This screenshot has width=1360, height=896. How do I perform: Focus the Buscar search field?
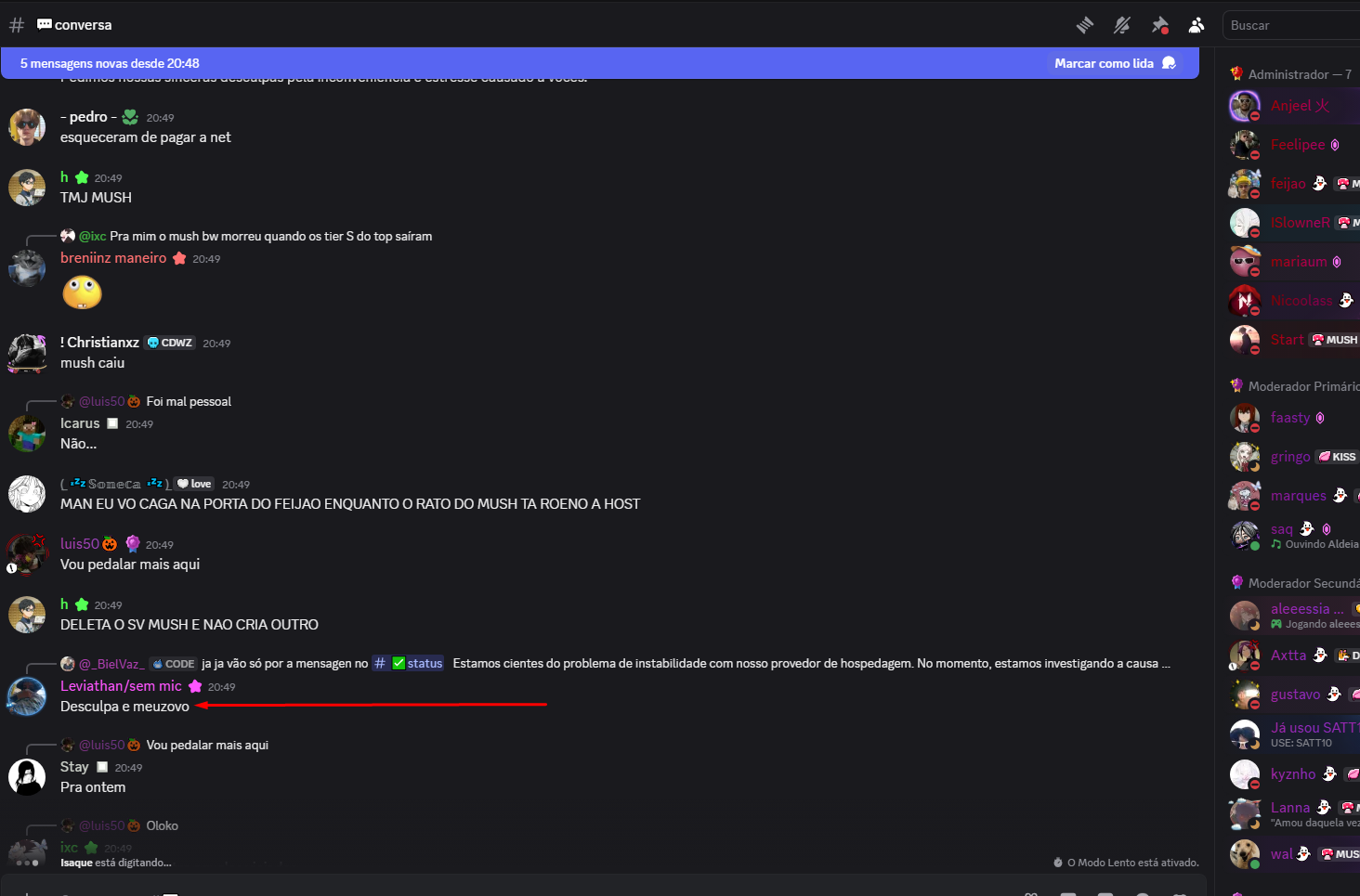point(1291,25)
